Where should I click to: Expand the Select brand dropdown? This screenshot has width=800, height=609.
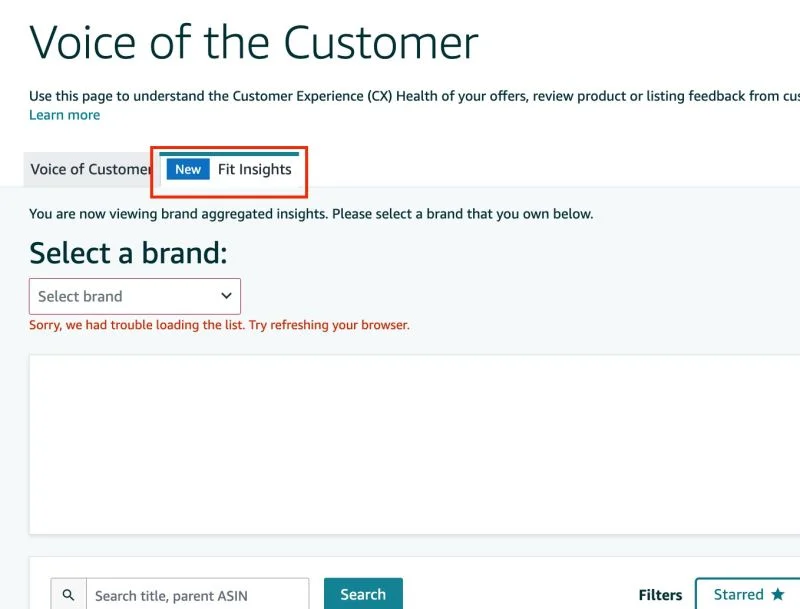pyautogui.click(x=135, y=296)
